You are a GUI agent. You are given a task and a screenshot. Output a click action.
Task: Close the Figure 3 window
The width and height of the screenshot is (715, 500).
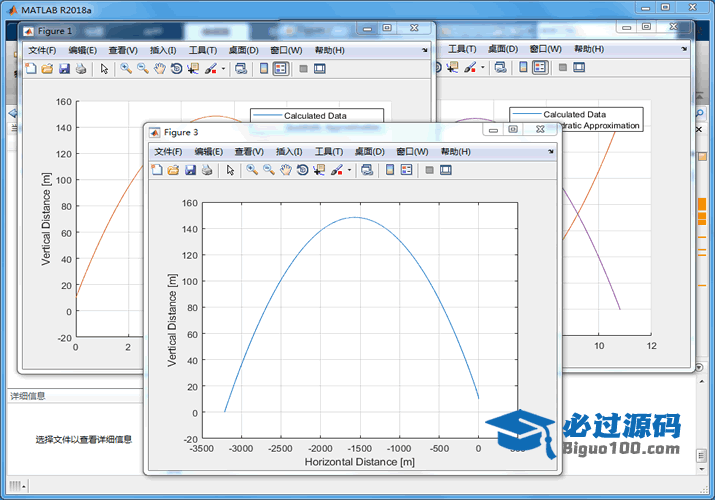tap(540, 129)
